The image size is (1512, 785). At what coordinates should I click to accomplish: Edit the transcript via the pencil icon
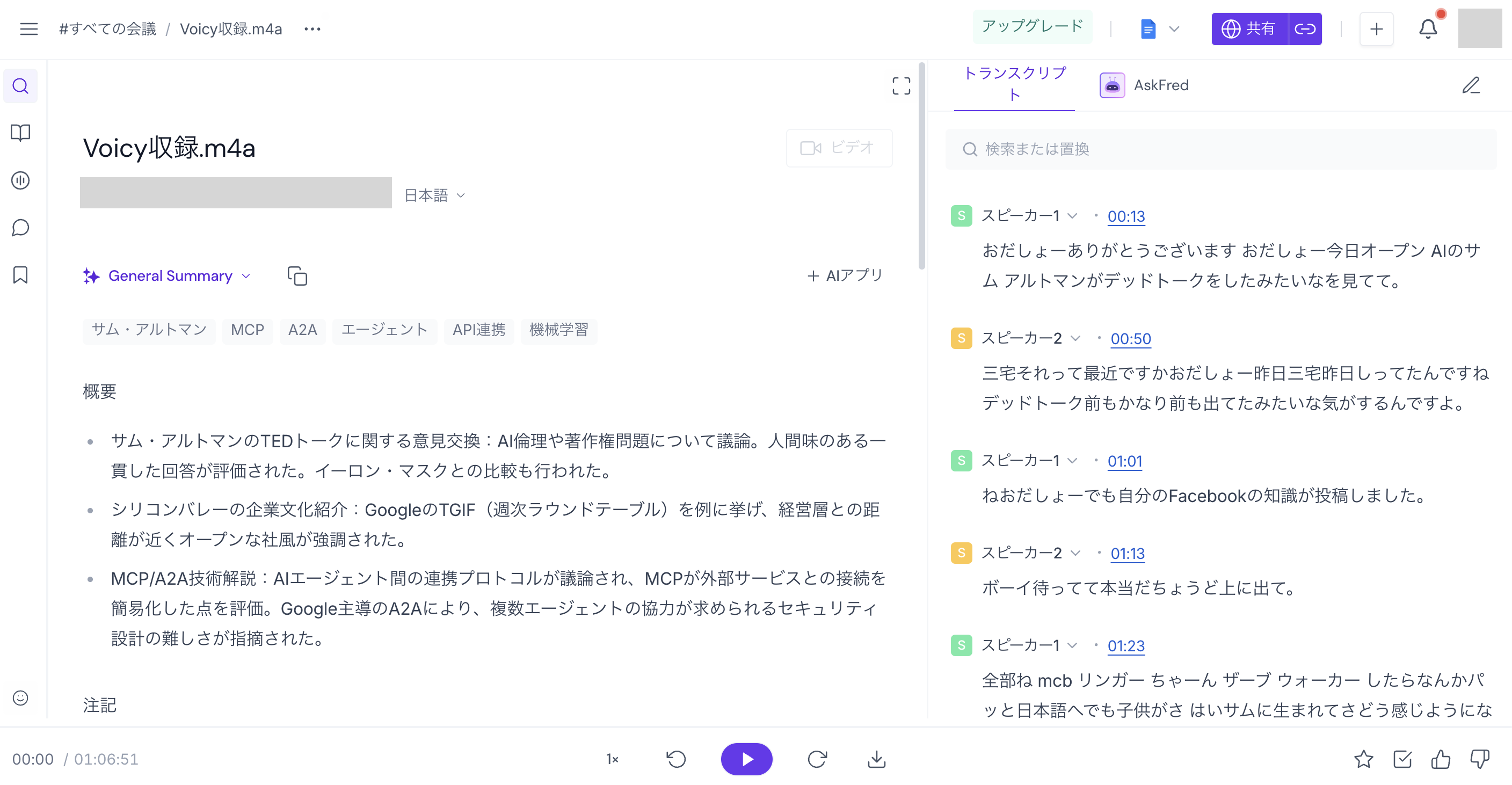(x=1472, y=86)
